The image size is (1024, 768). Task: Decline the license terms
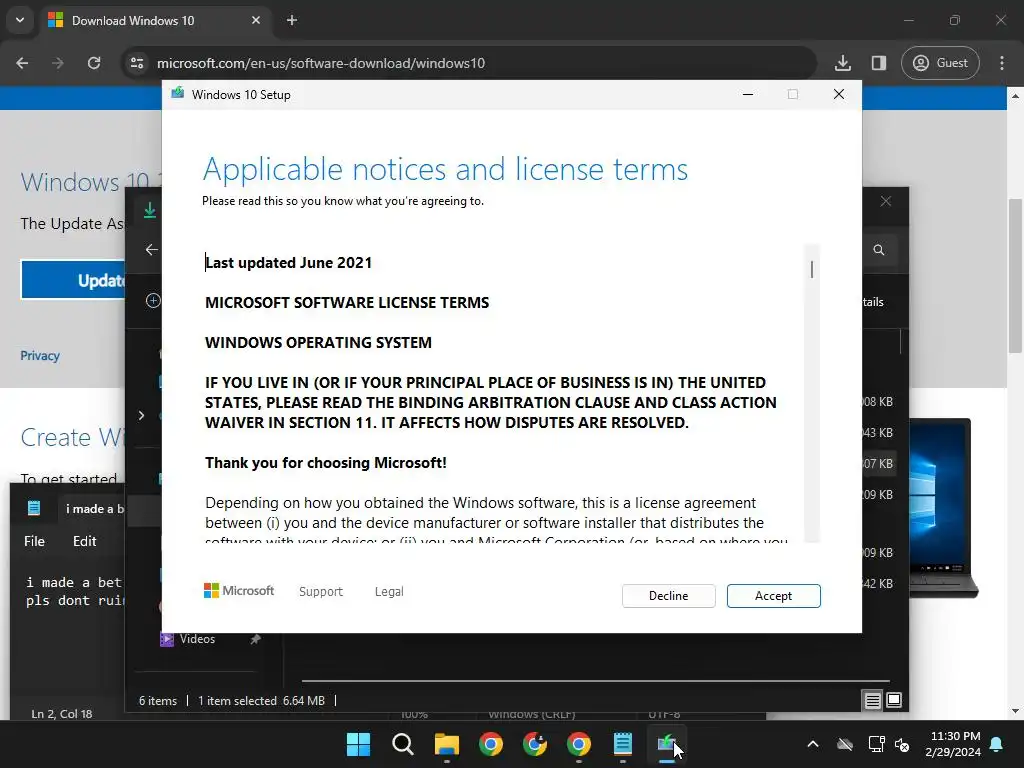pos(668,596)
